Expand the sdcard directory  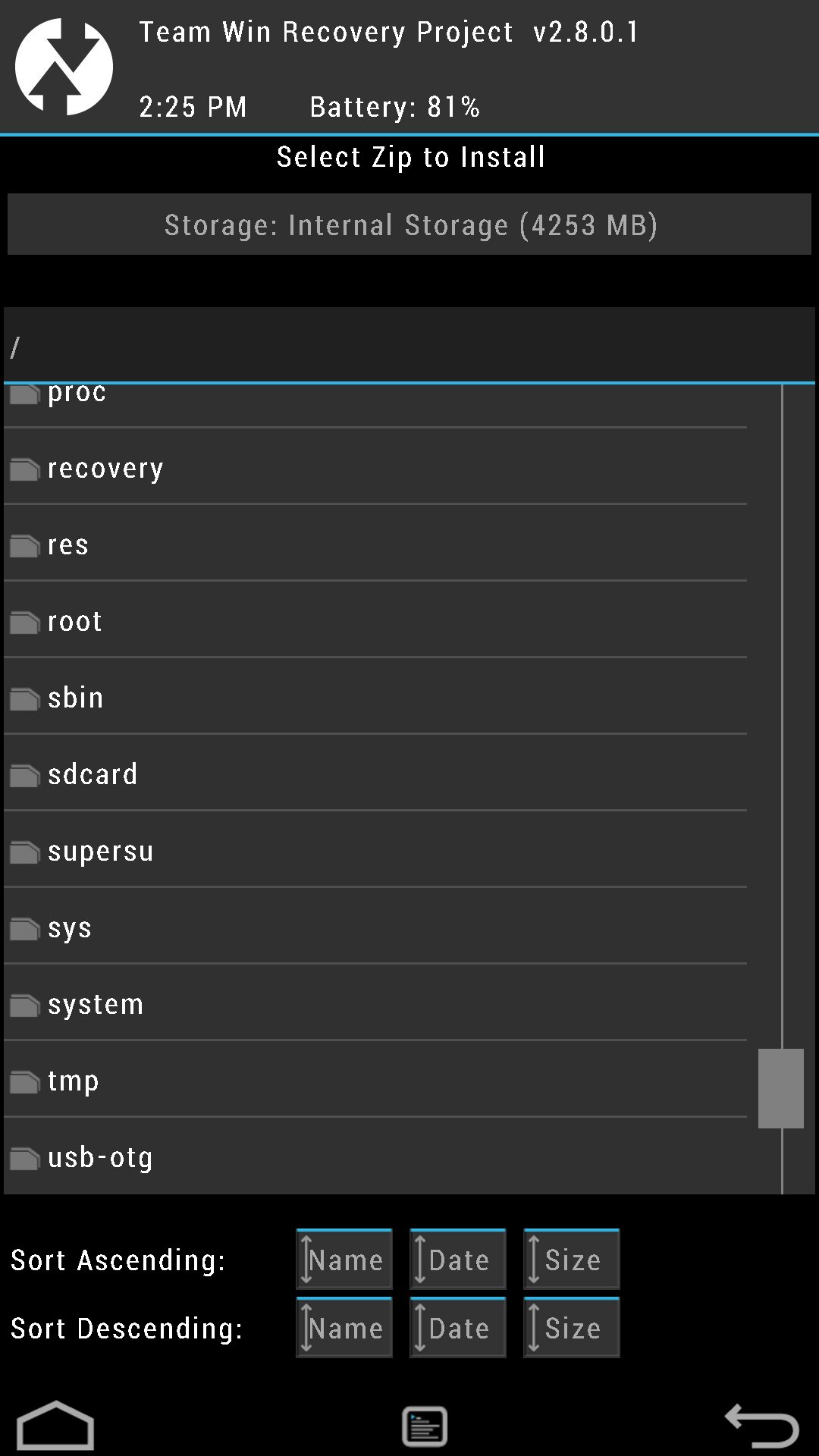pyautogui.click(x=375, y=773)
